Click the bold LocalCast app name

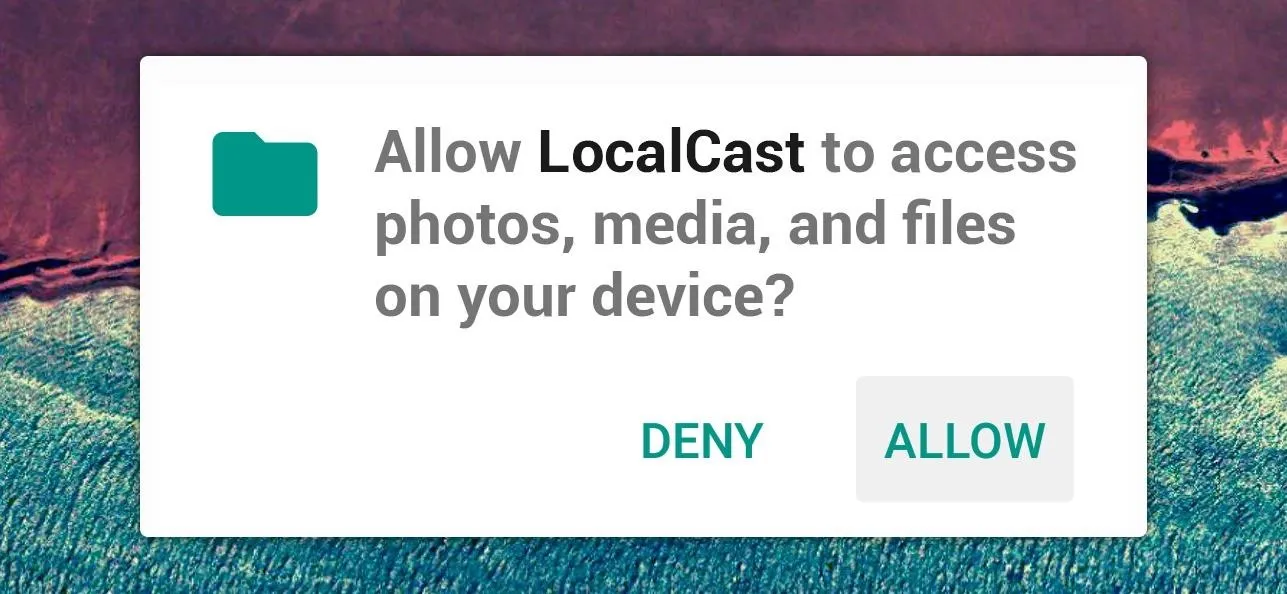(x=671, y=152)
